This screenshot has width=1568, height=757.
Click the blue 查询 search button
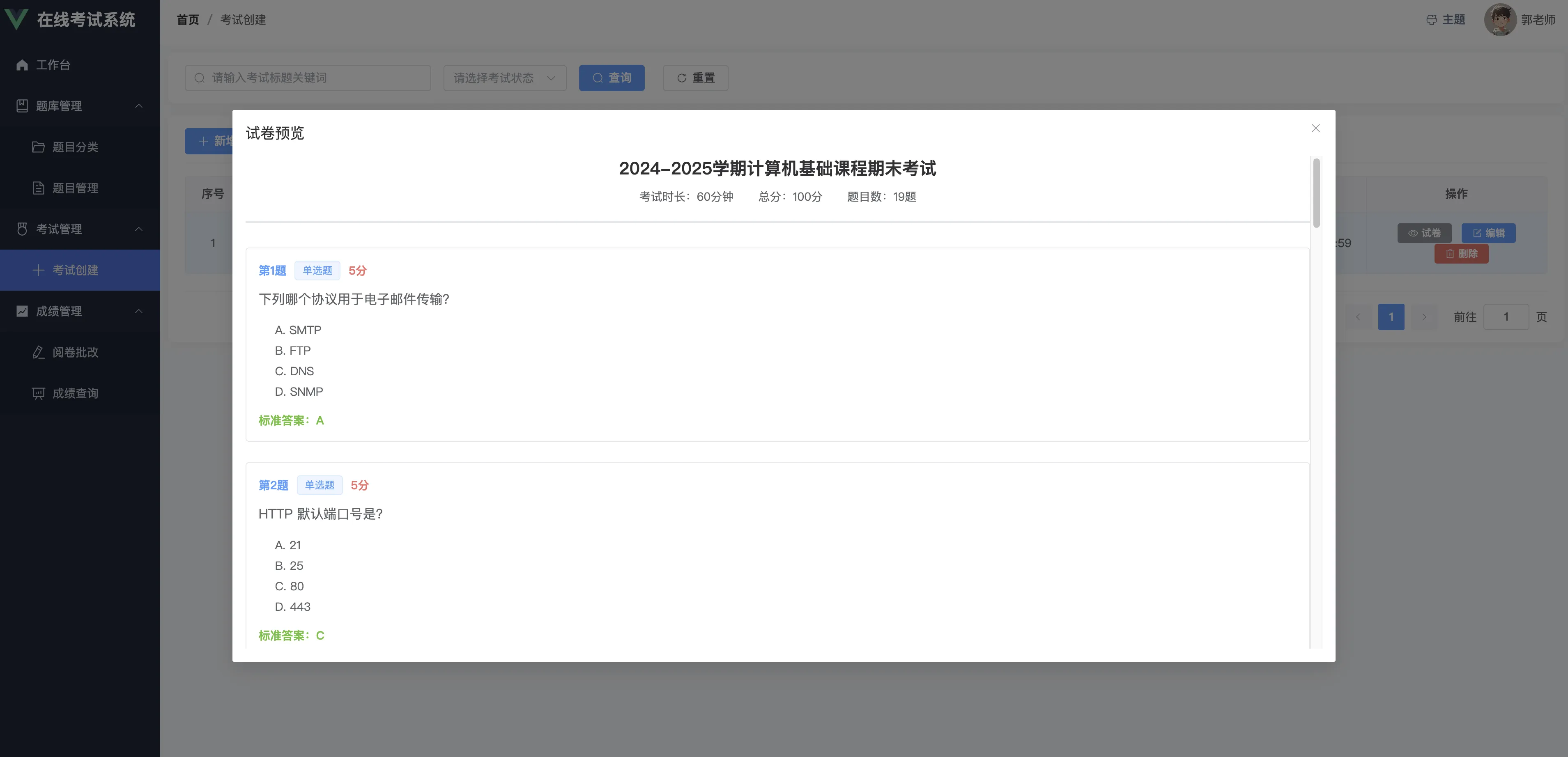coord(611,78)
